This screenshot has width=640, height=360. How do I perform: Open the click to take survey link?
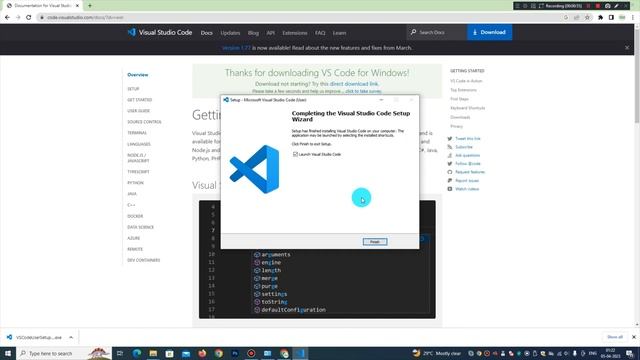tap(363, 91)
